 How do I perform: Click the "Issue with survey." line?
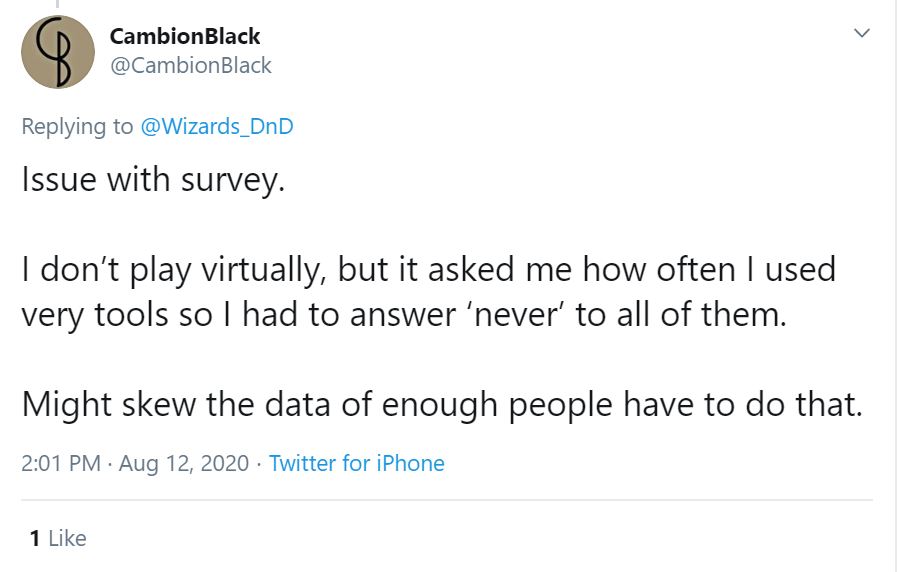tap(153, 180)
